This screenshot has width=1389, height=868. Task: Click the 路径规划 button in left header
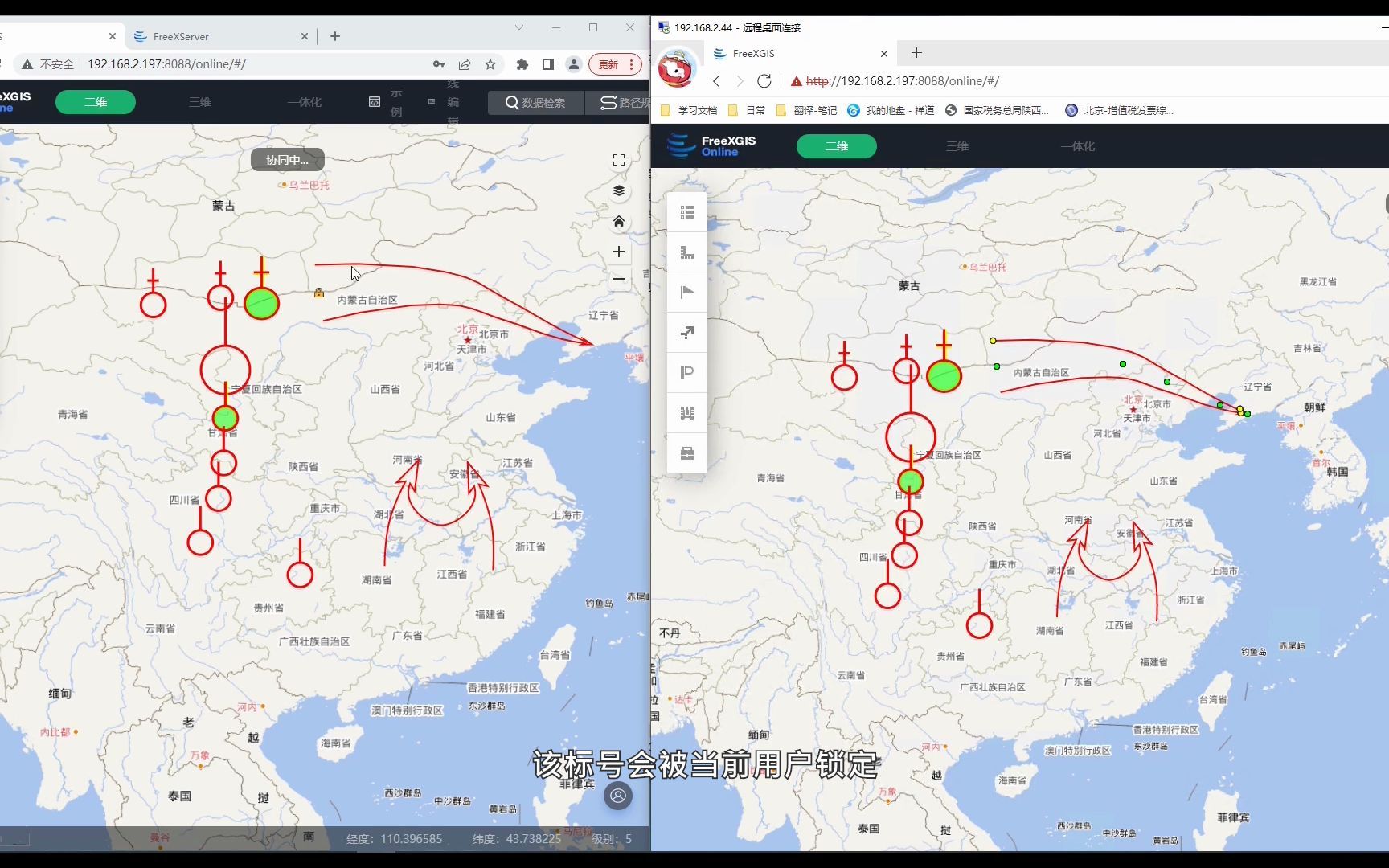click(617, 103)
